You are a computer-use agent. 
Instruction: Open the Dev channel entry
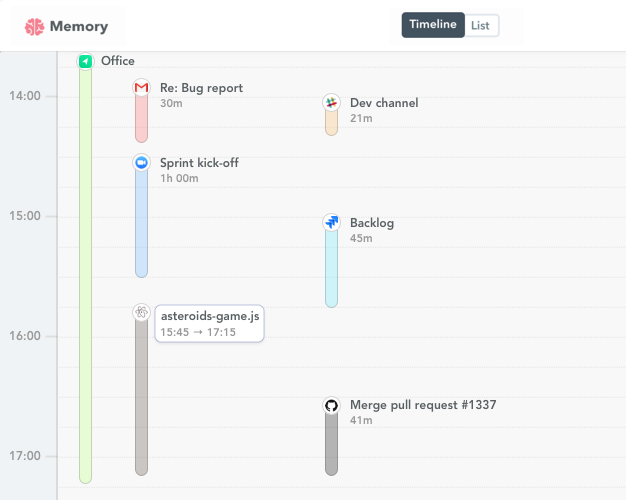tap(384, 103)
